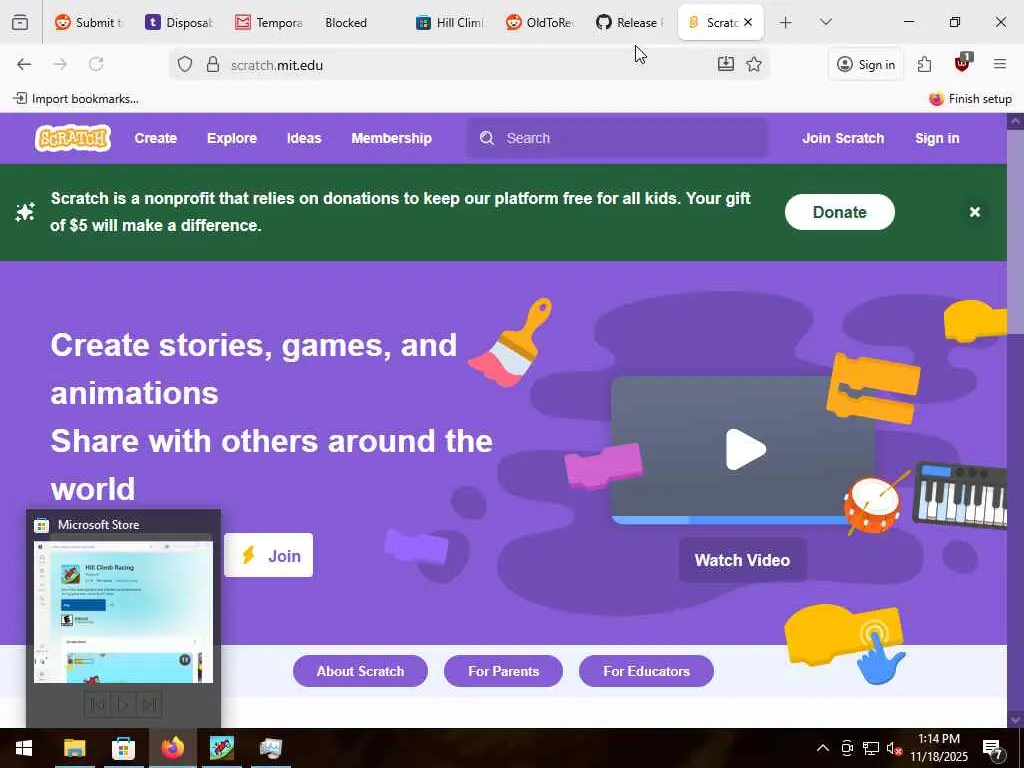The height and width of the screenshot is (768, 1024).
Task: Click the tracking protection shield icon
Action: [x=185, y=64]
